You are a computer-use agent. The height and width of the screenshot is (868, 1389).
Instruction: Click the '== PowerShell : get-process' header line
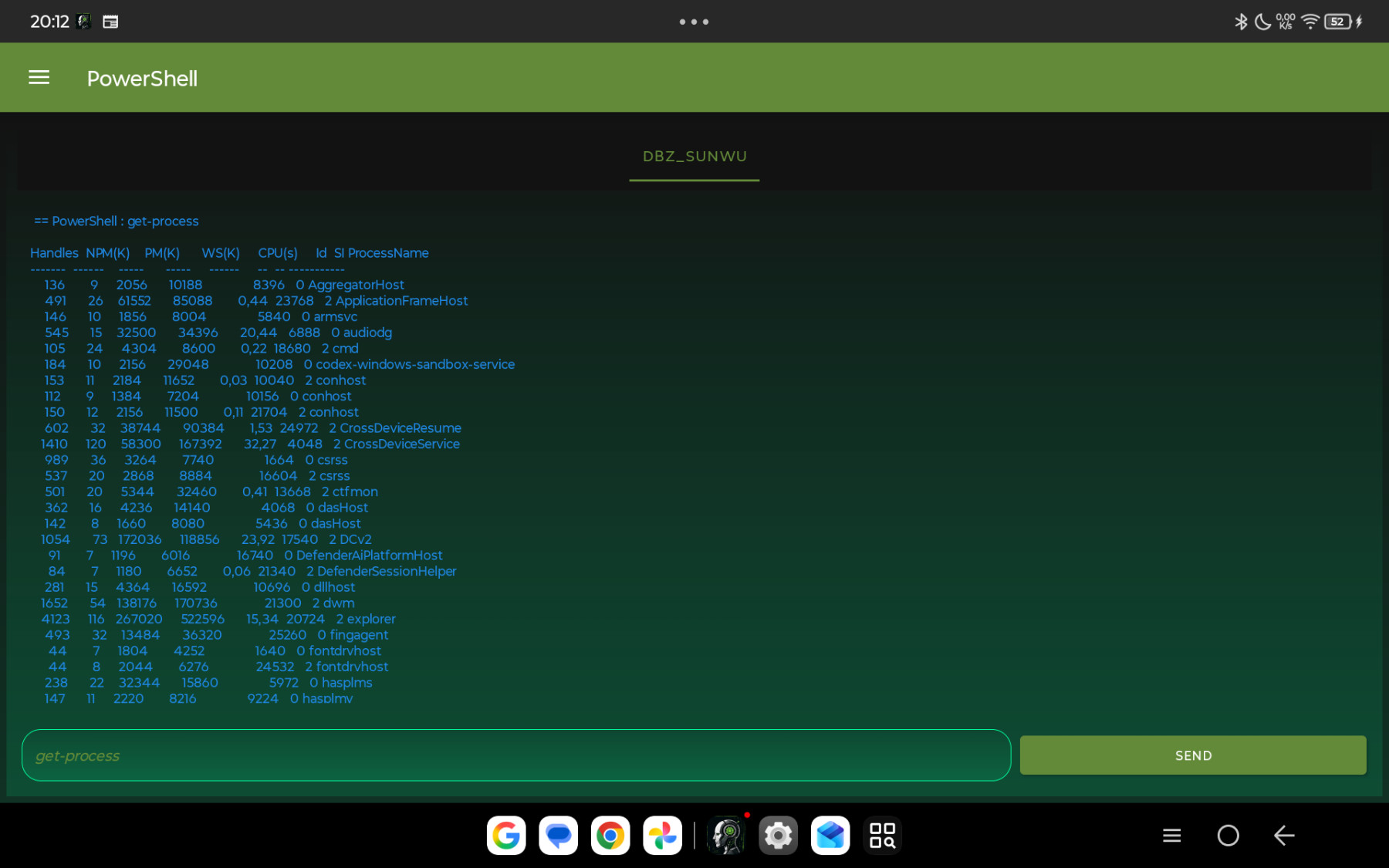(x=116, y=221)
